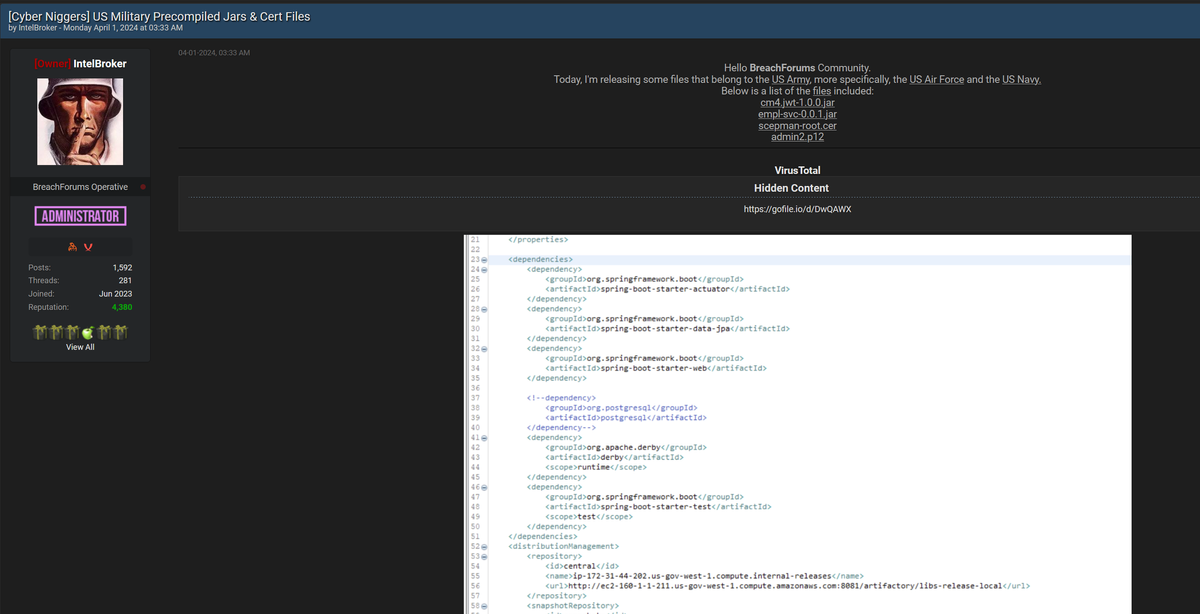Viewport: 1200px width, 614px height.
Task: Open the admin2.p12 link
Action: pyautogui.click(x=797, y=139)
